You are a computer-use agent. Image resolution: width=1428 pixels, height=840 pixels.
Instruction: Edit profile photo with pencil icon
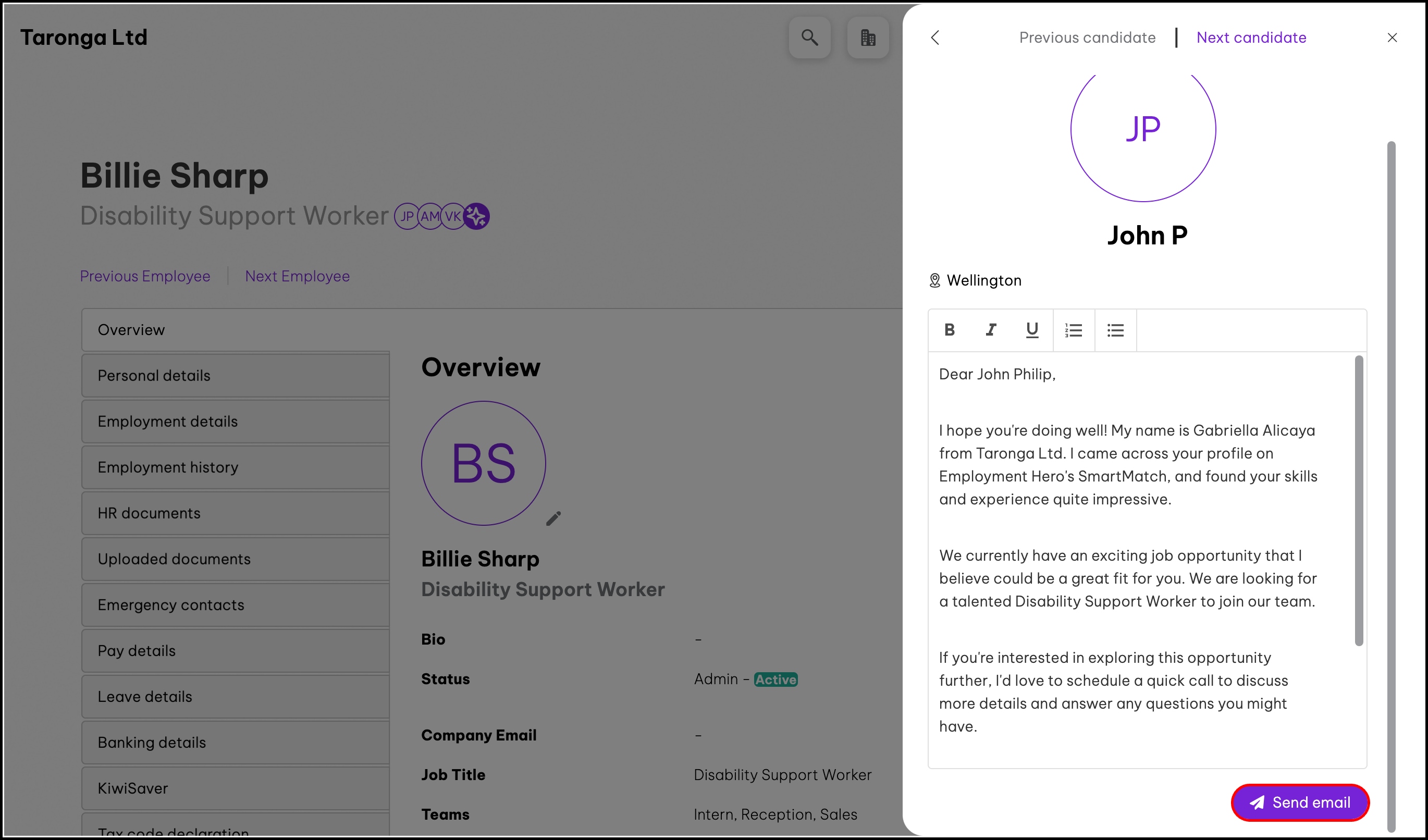(553, 518)
